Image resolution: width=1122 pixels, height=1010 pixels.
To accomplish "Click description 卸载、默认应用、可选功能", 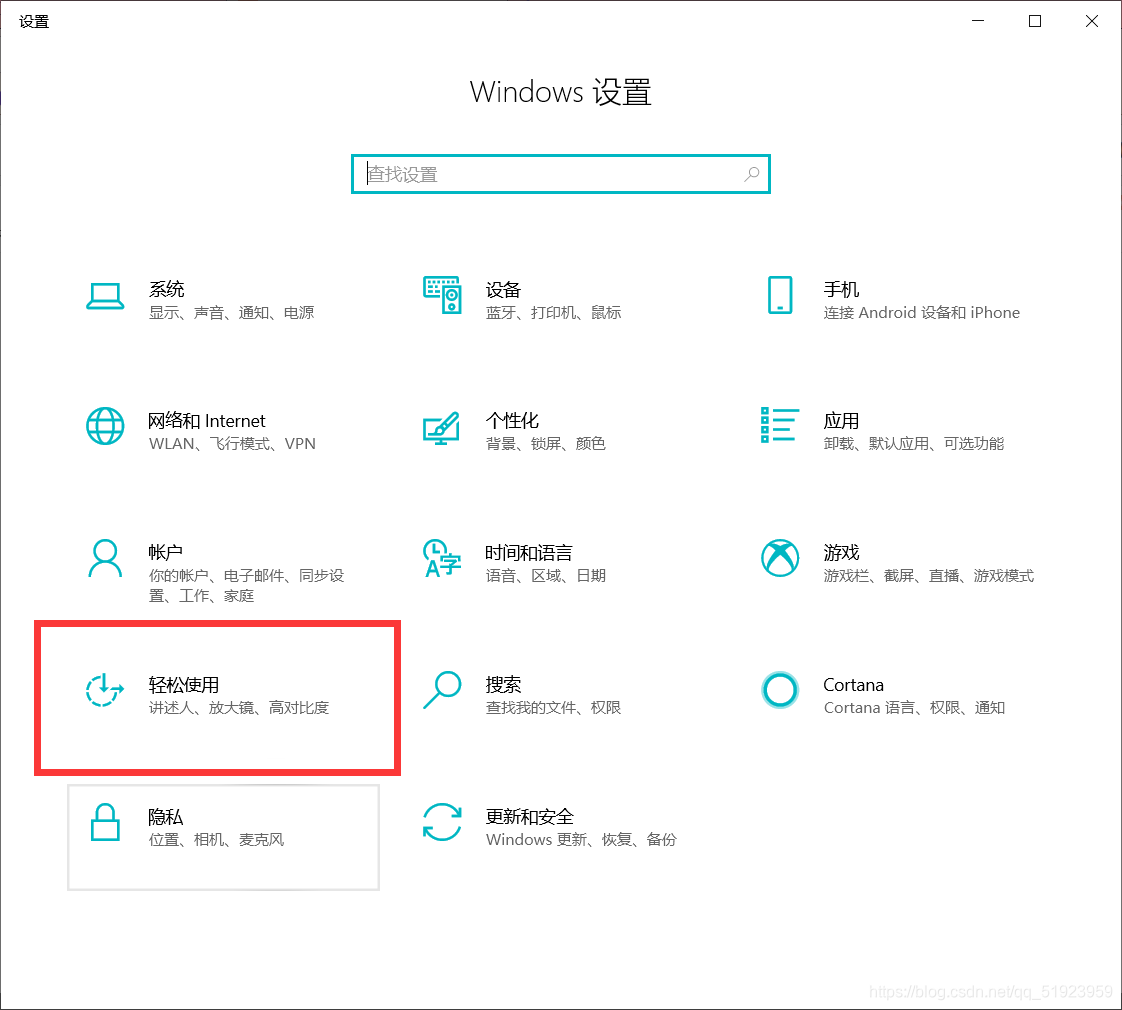I will click(x=914, y=444).
